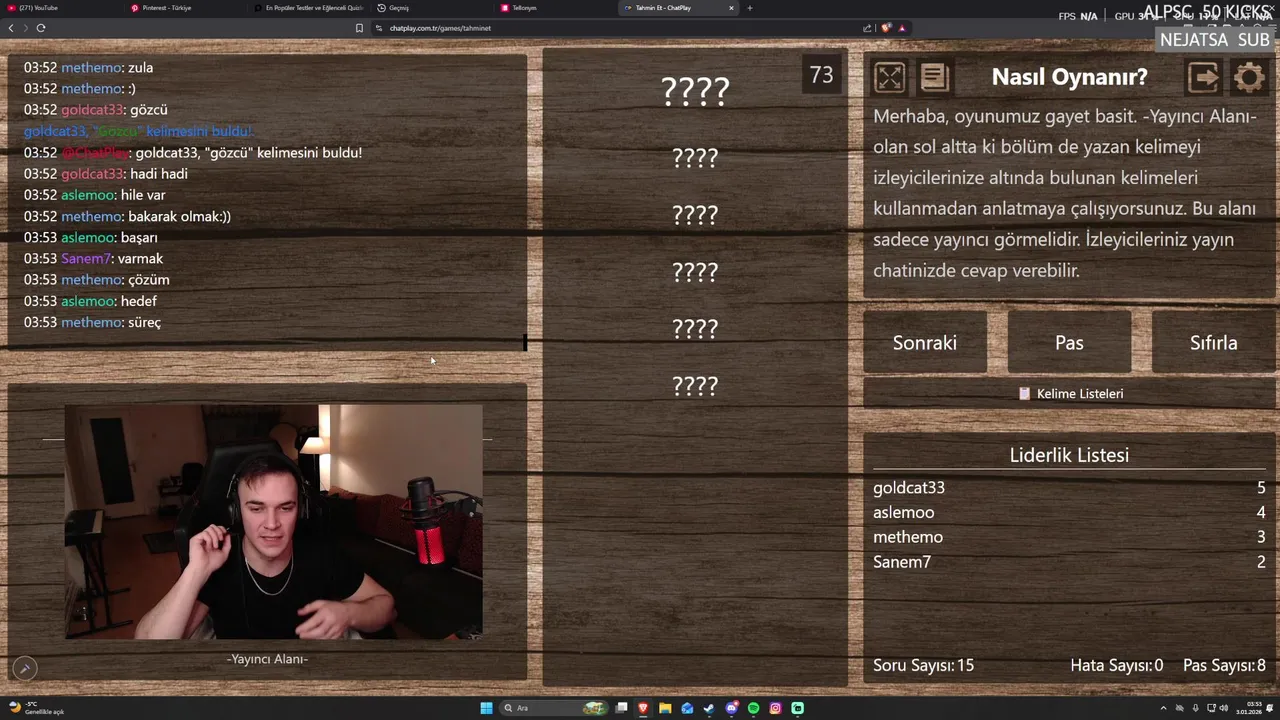Select goldcat33 in Liderlik Listesi
This screenshot has width=1280, height=720.
pyautogui.click(x=908, y=488)
